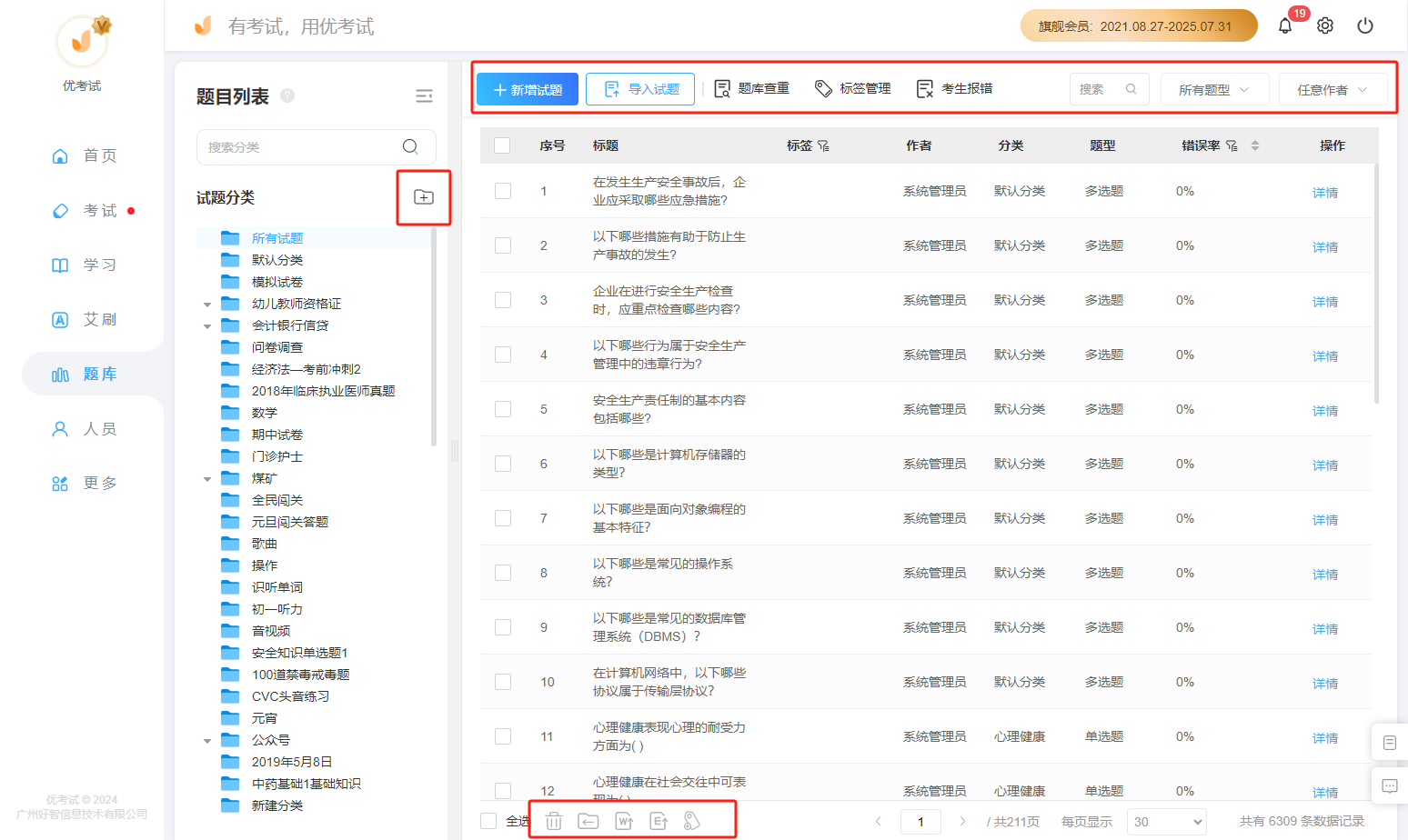Add new category folder icon
The width and height of the screenshot is (1408, 840).
pyautogui.click(x=424, y=197)
